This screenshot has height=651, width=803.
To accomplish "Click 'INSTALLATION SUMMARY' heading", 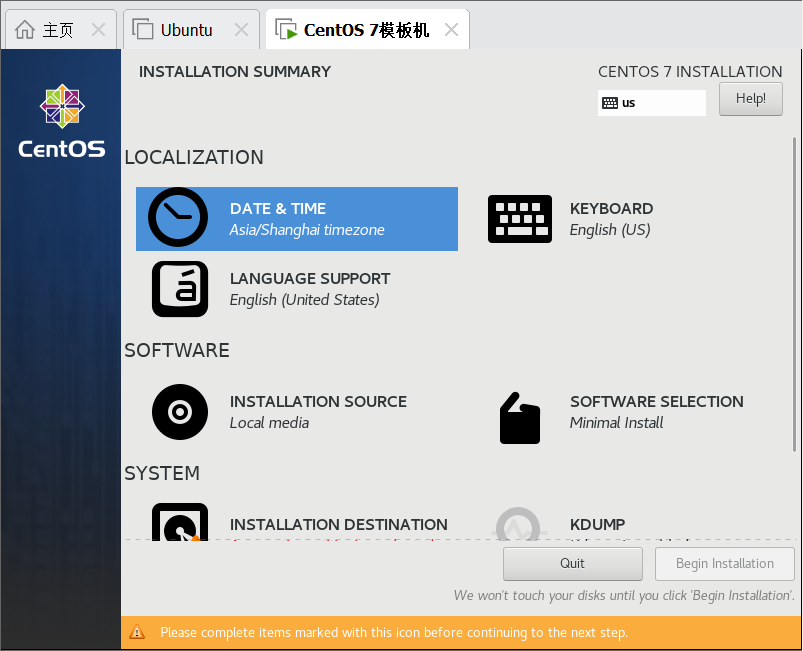I will (235, 72).
